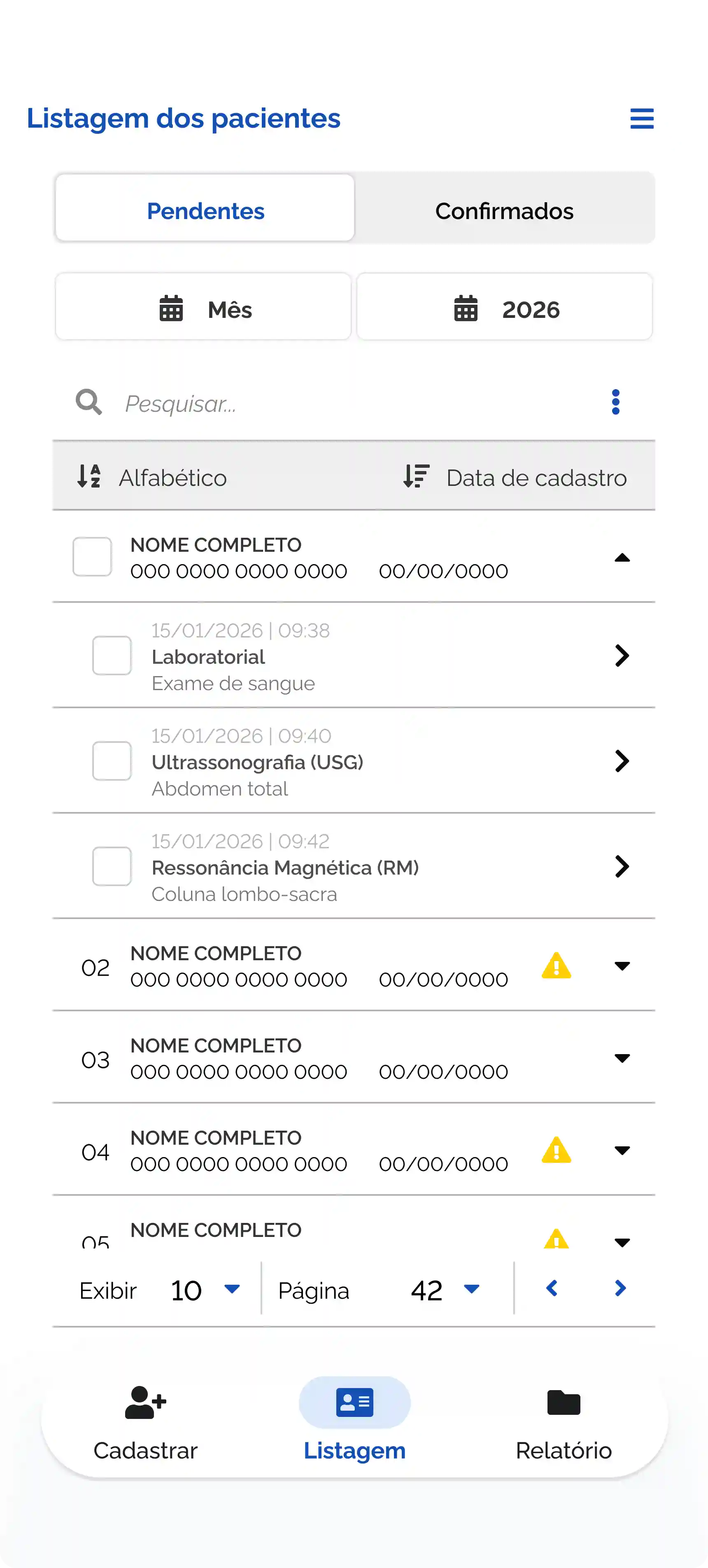Screen dimensions: 708x1568
Task: Click the warning icon on patient 04
Action: click(556, 1150)
